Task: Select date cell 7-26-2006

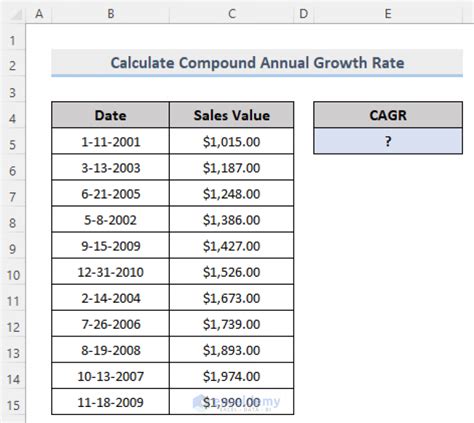Action: pyautogui.click(x=111, y=324)
